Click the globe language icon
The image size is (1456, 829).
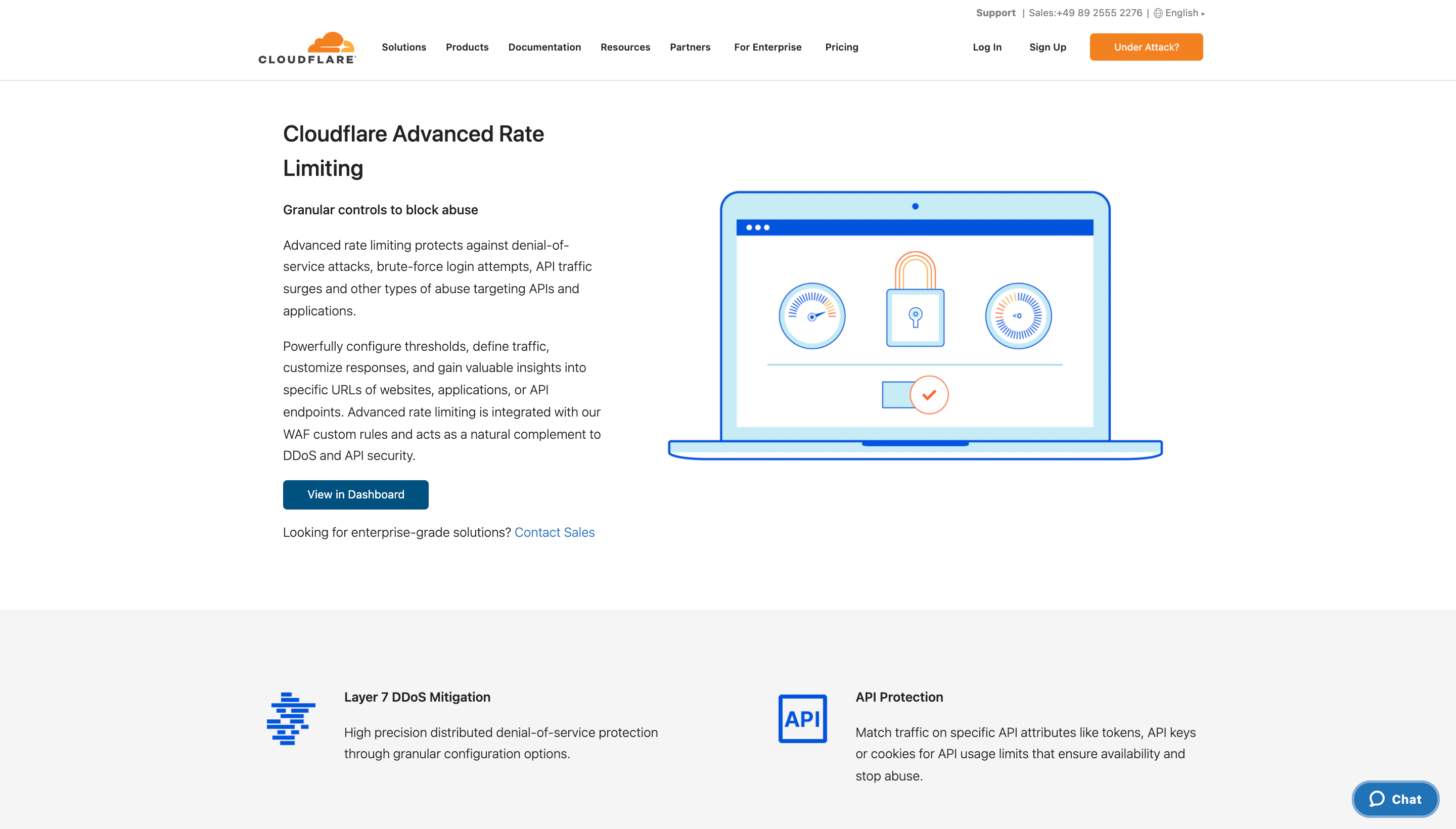(1158, 13)
